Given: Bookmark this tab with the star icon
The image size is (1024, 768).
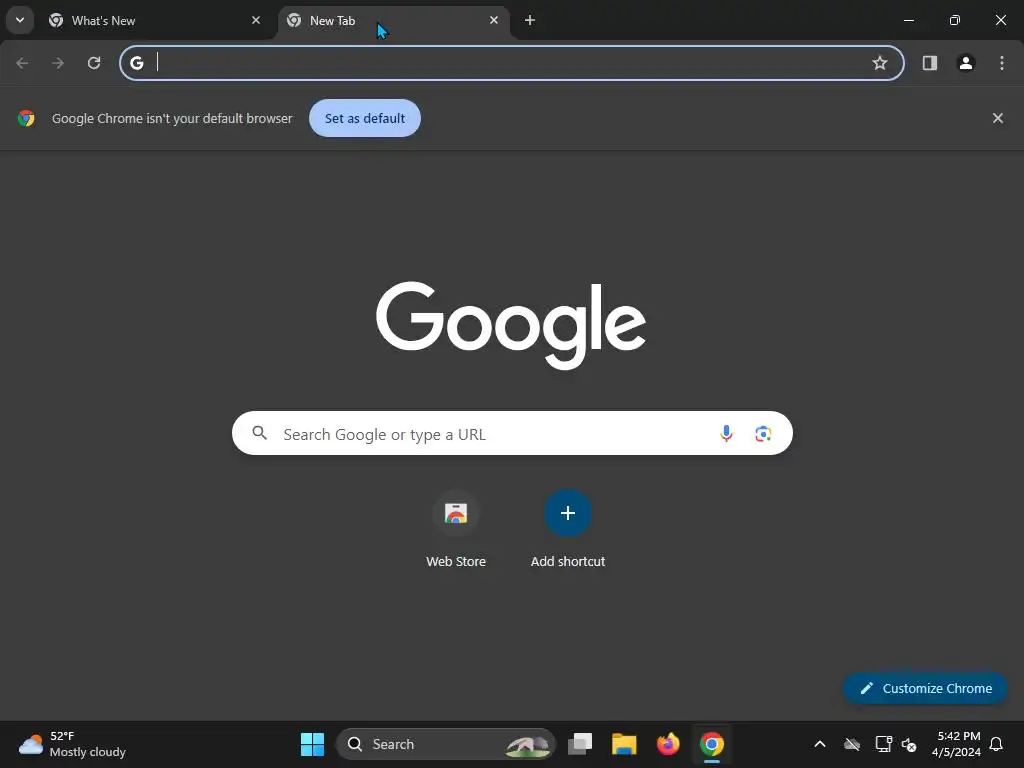Looking at the screenshot, I should pos(880,63).
